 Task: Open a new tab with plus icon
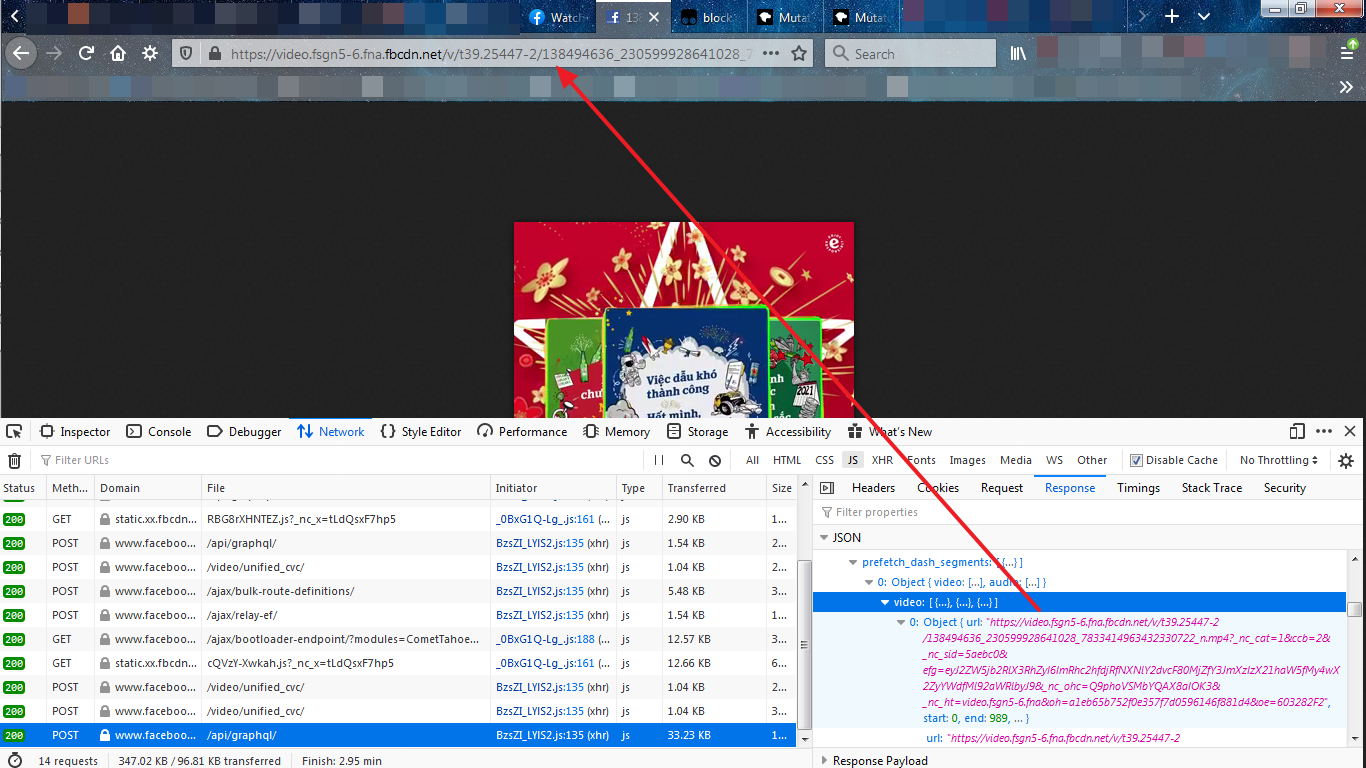1172,17
